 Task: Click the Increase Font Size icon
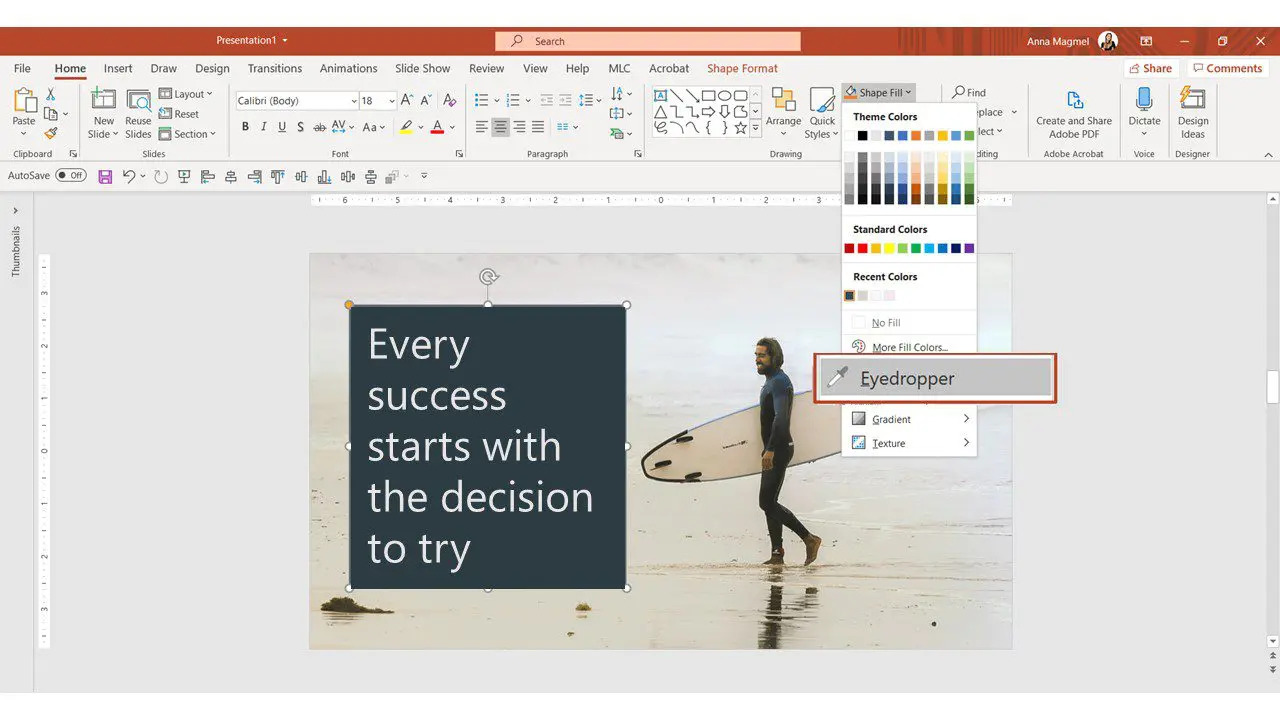click(x=406, y=100)
